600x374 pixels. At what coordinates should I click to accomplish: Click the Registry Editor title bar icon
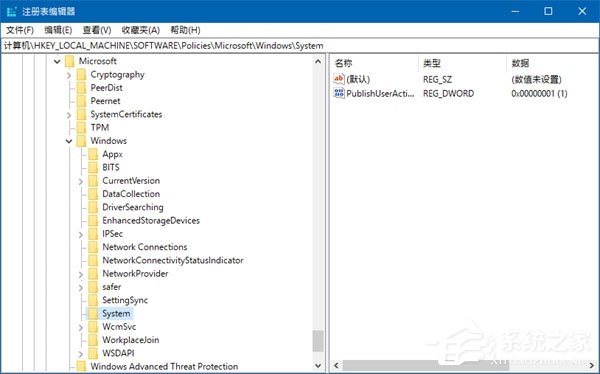coord(11,11)
